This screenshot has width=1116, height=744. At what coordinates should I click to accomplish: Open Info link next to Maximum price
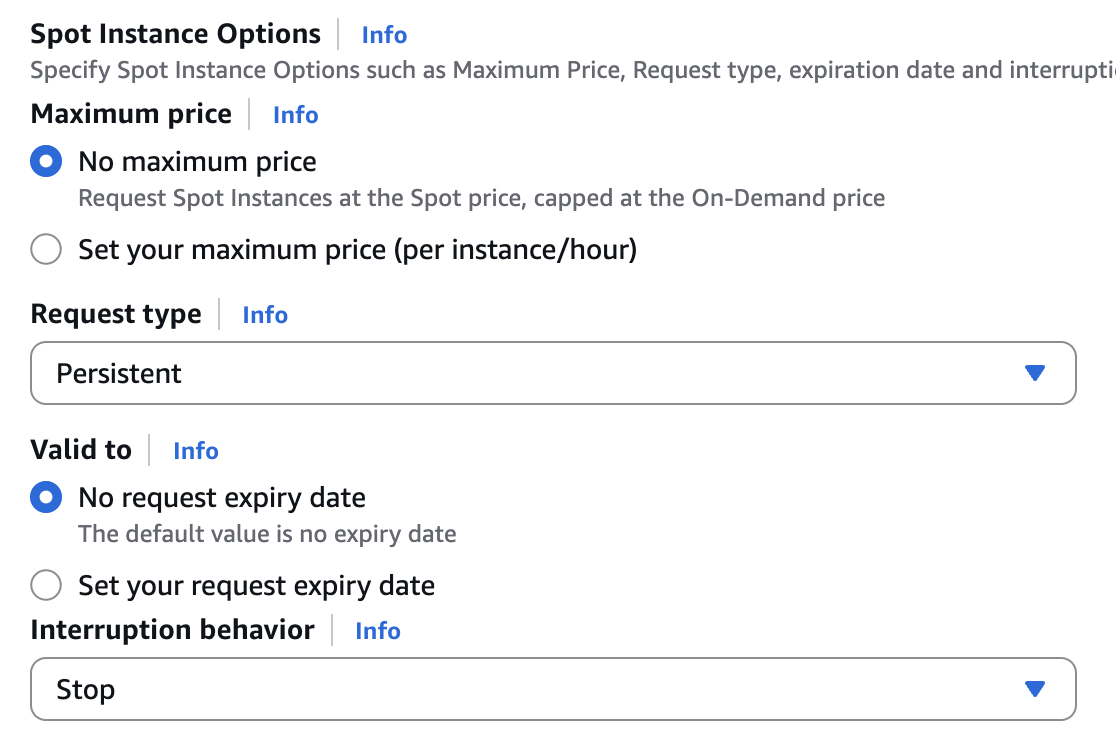click(295, 115)
